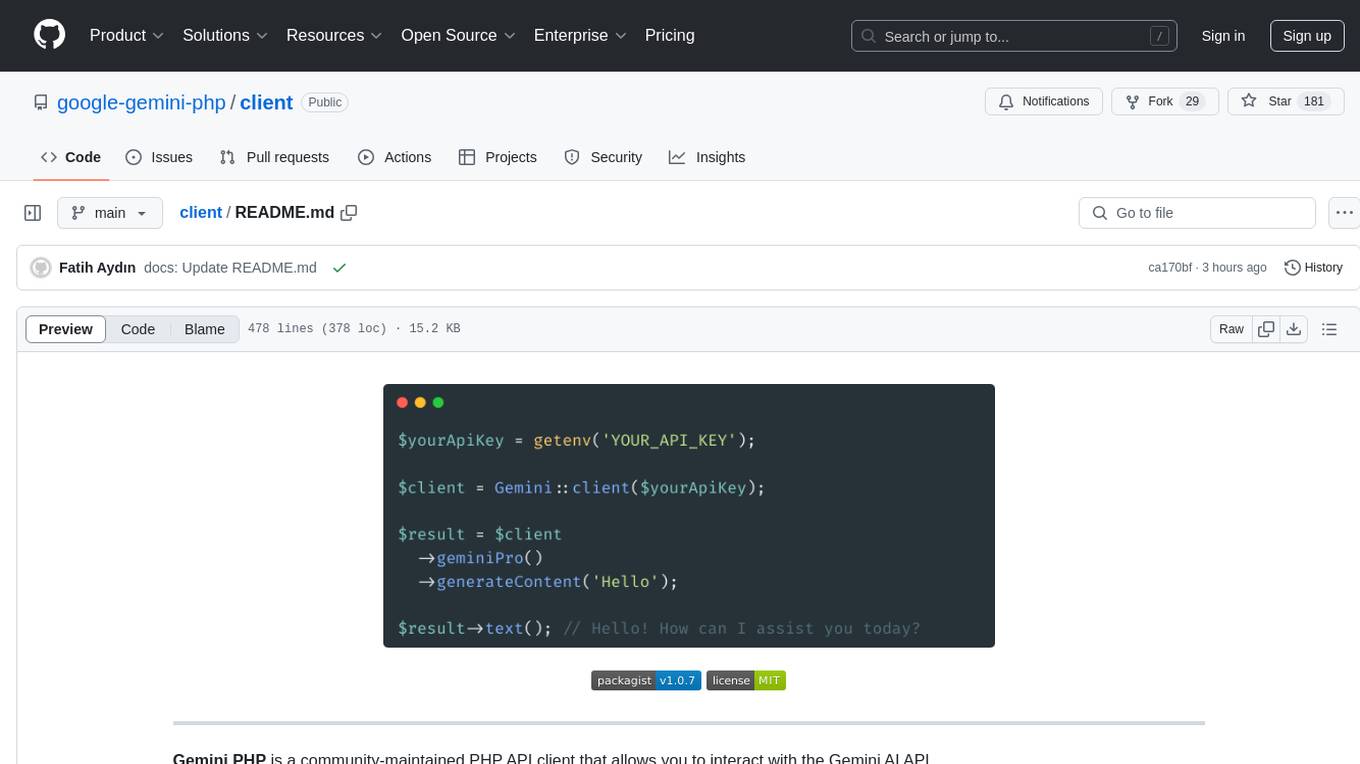Copy raw file contents
Image resolution: width=1360 pixels, height=764 pixels.
(x=1267, y=329)
